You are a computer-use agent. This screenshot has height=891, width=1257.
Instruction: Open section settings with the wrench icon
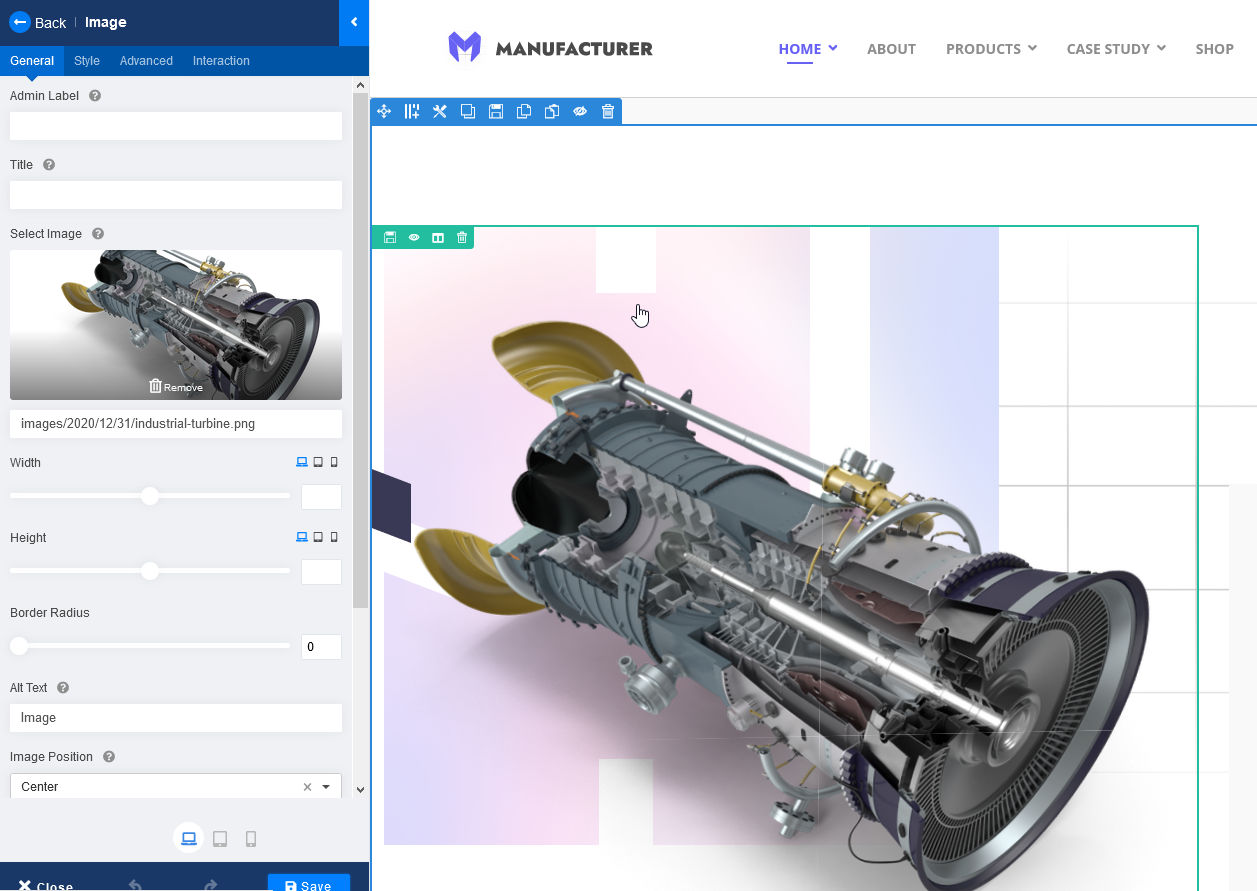pyautogui.click(x=440, y=112)
